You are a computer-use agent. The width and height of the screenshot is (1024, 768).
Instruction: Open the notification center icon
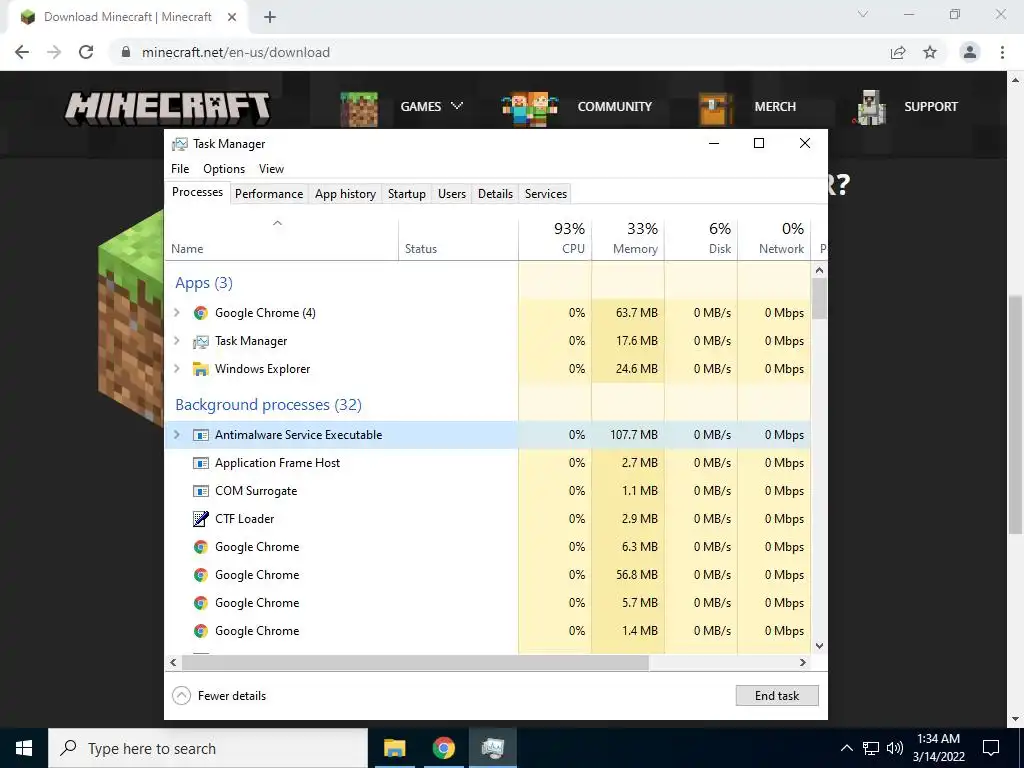coord(991,748)
